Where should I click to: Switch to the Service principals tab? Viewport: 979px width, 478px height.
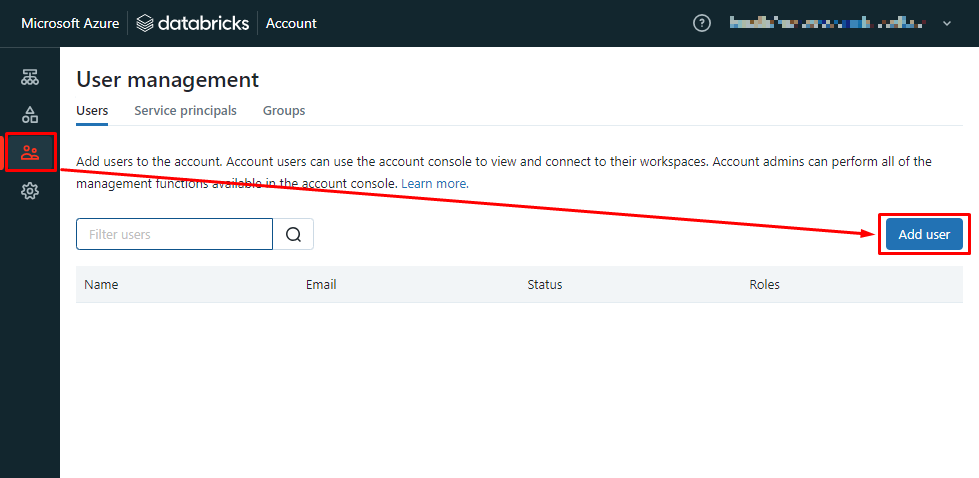(185, 111)
